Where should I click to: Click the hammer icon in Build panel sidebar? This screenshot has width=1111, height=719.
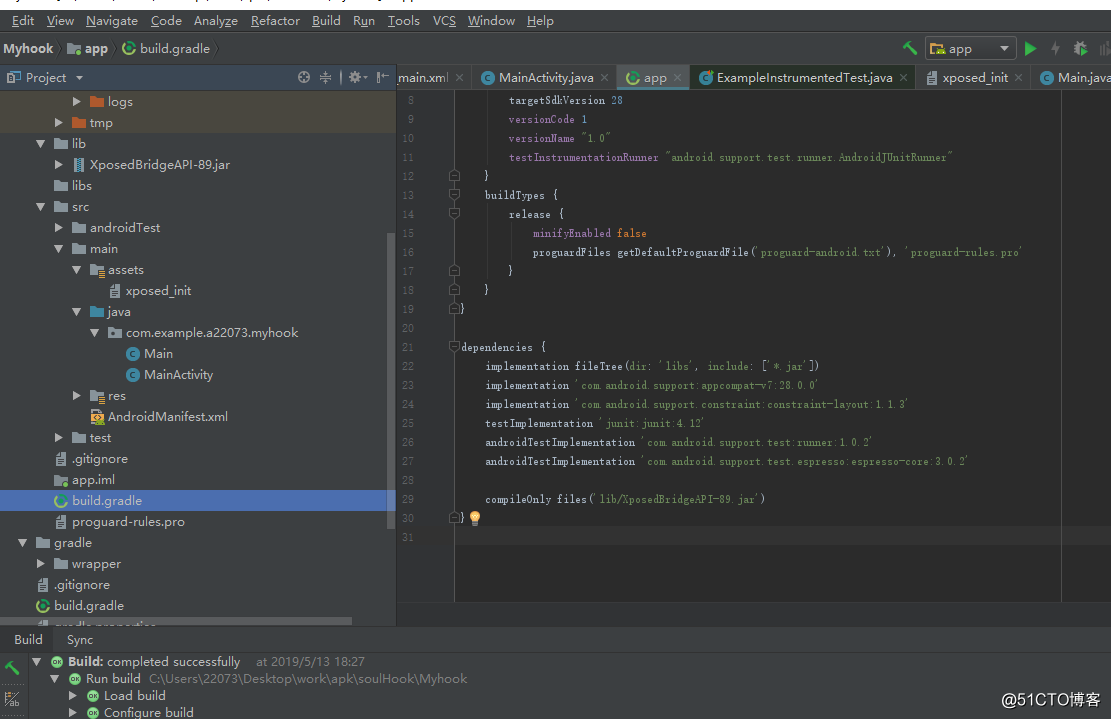[12, 667]
